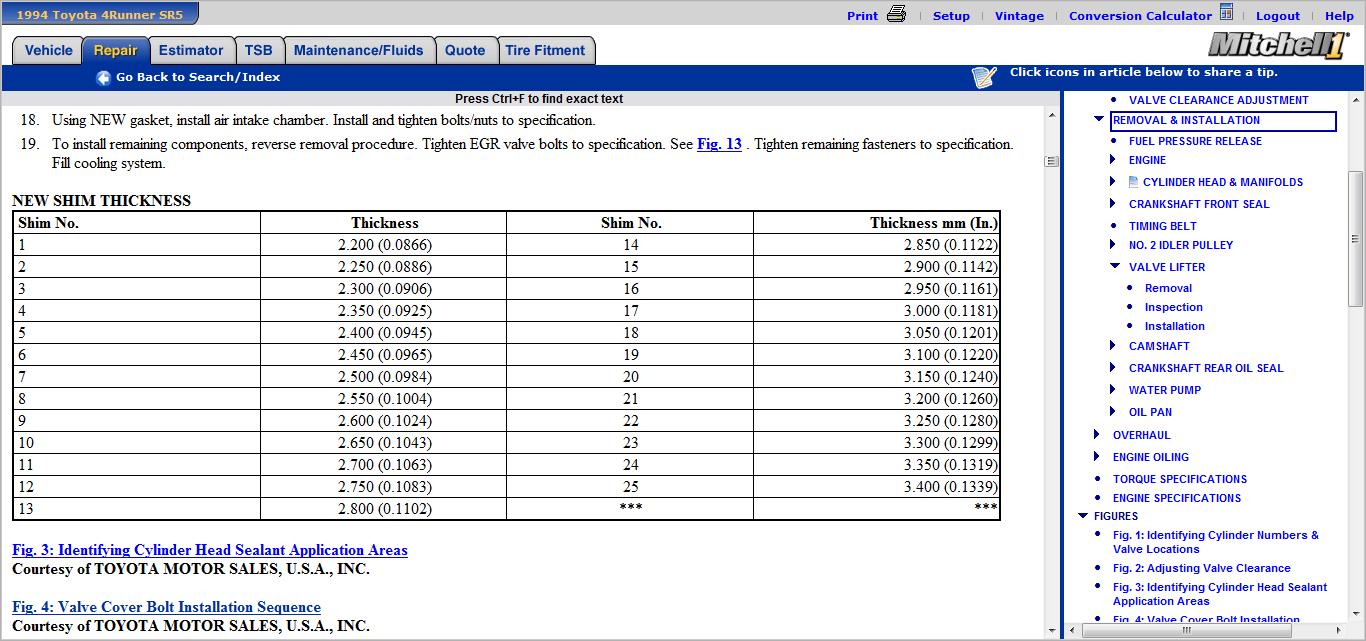Expand the Overhaul section
Screen dimensions: 1366x641
(x=1097, y=435)
